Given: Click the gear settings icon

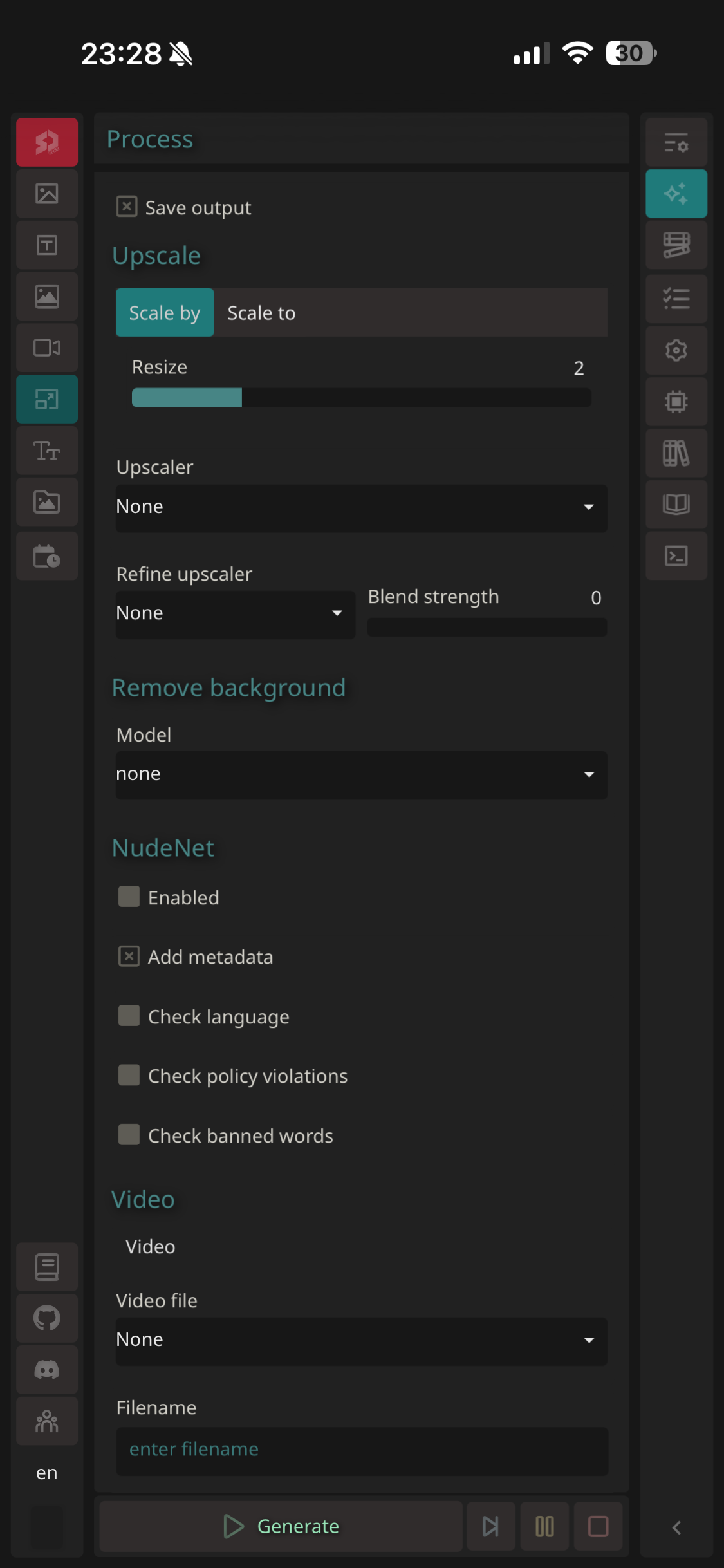Looking at the screenshot, I should [x=676, y=350].
